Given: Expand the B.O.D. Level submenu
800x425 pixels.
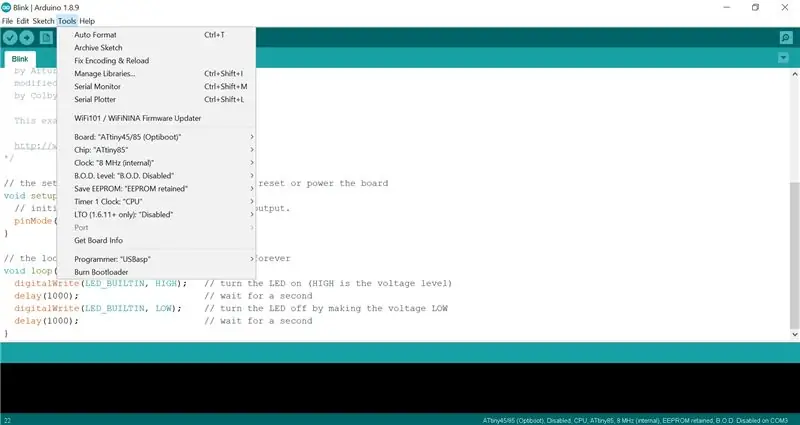Looking at the screenshot, I should coord(156,176).
